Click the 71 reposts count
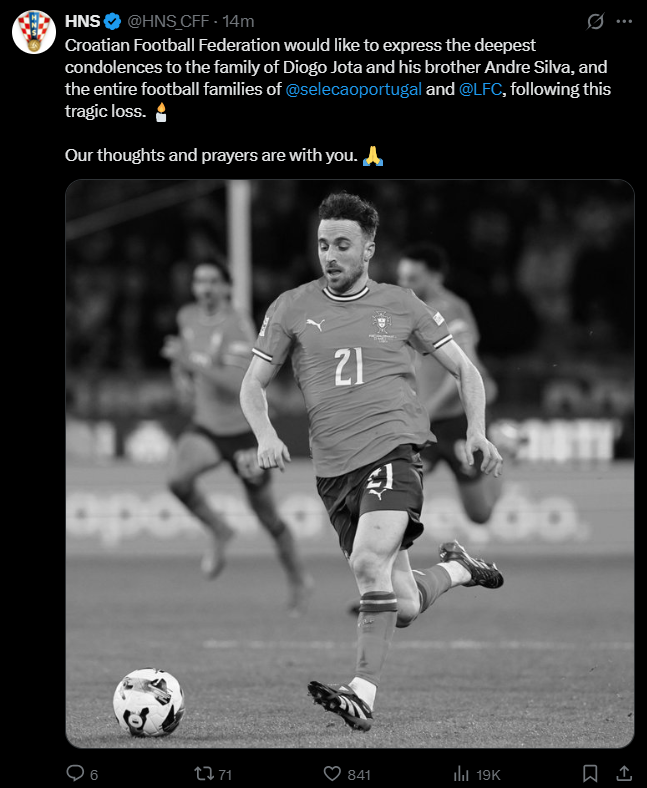Viewport: 647px width, 788px height. tap(225, 774)
